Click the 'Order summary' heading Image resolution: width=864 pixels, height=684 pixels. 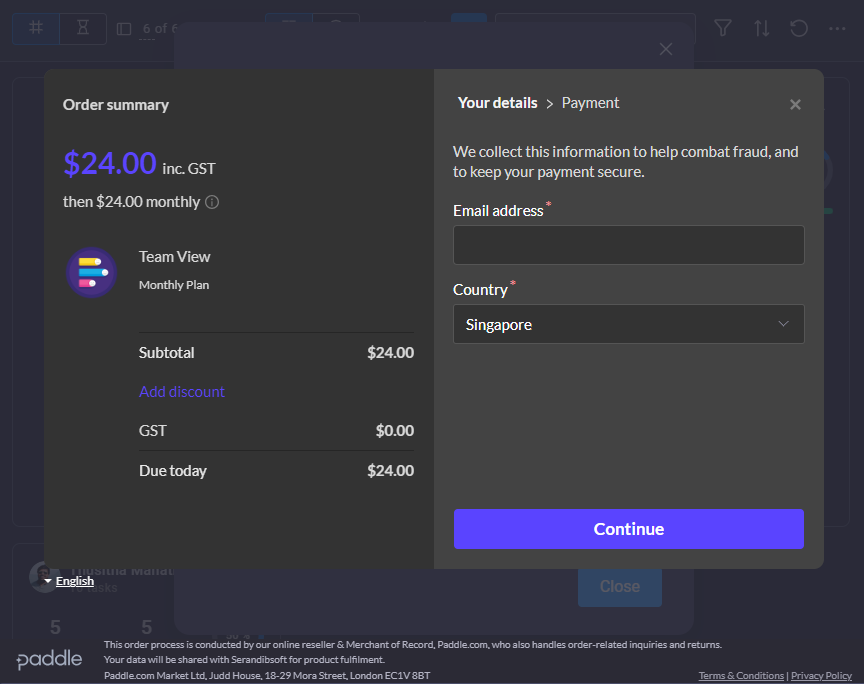pos(116,105)
